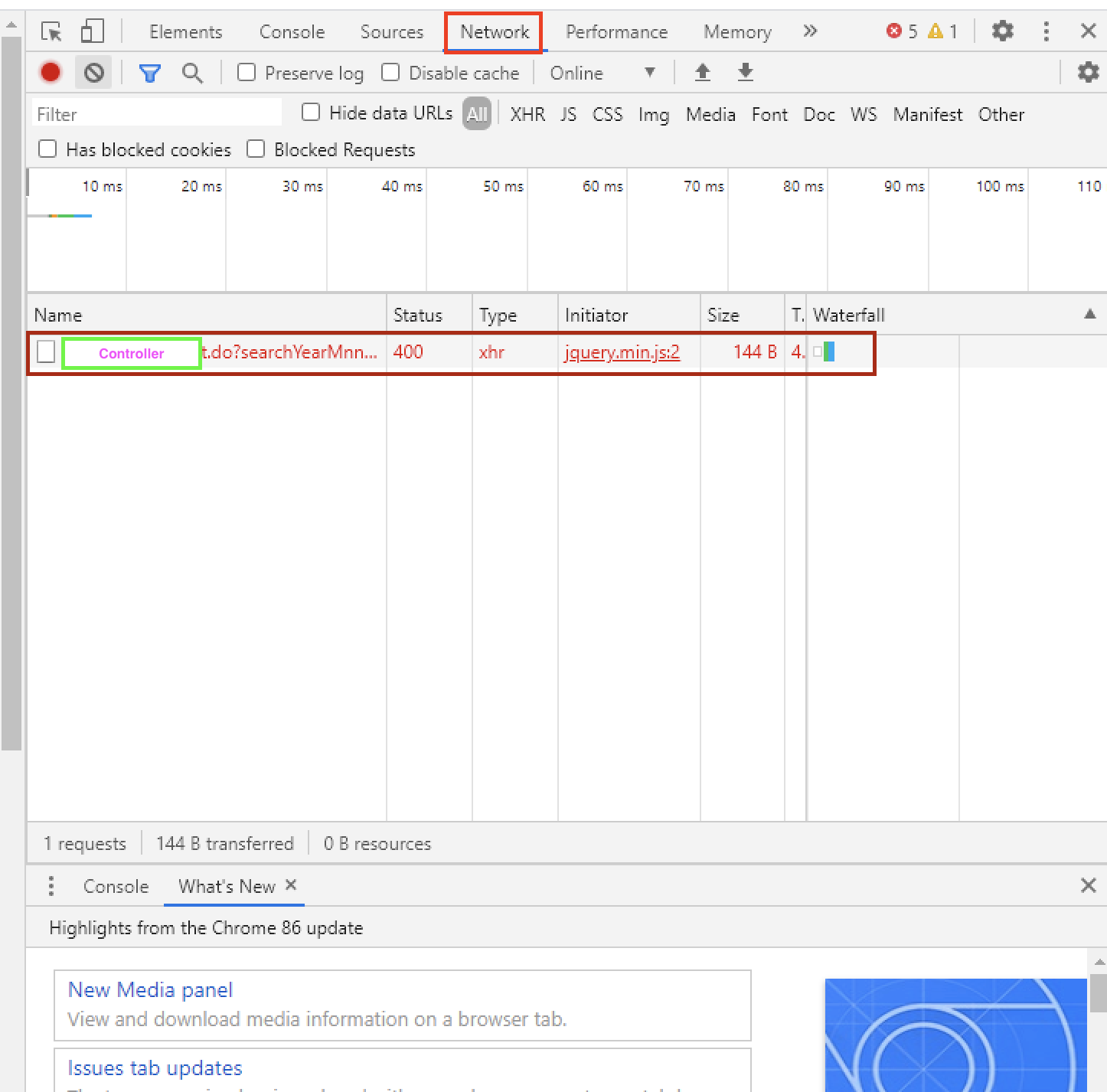Expand more DevTools tabs chevron
This screenshot has width=1107, height=1092.
[810, 31]
